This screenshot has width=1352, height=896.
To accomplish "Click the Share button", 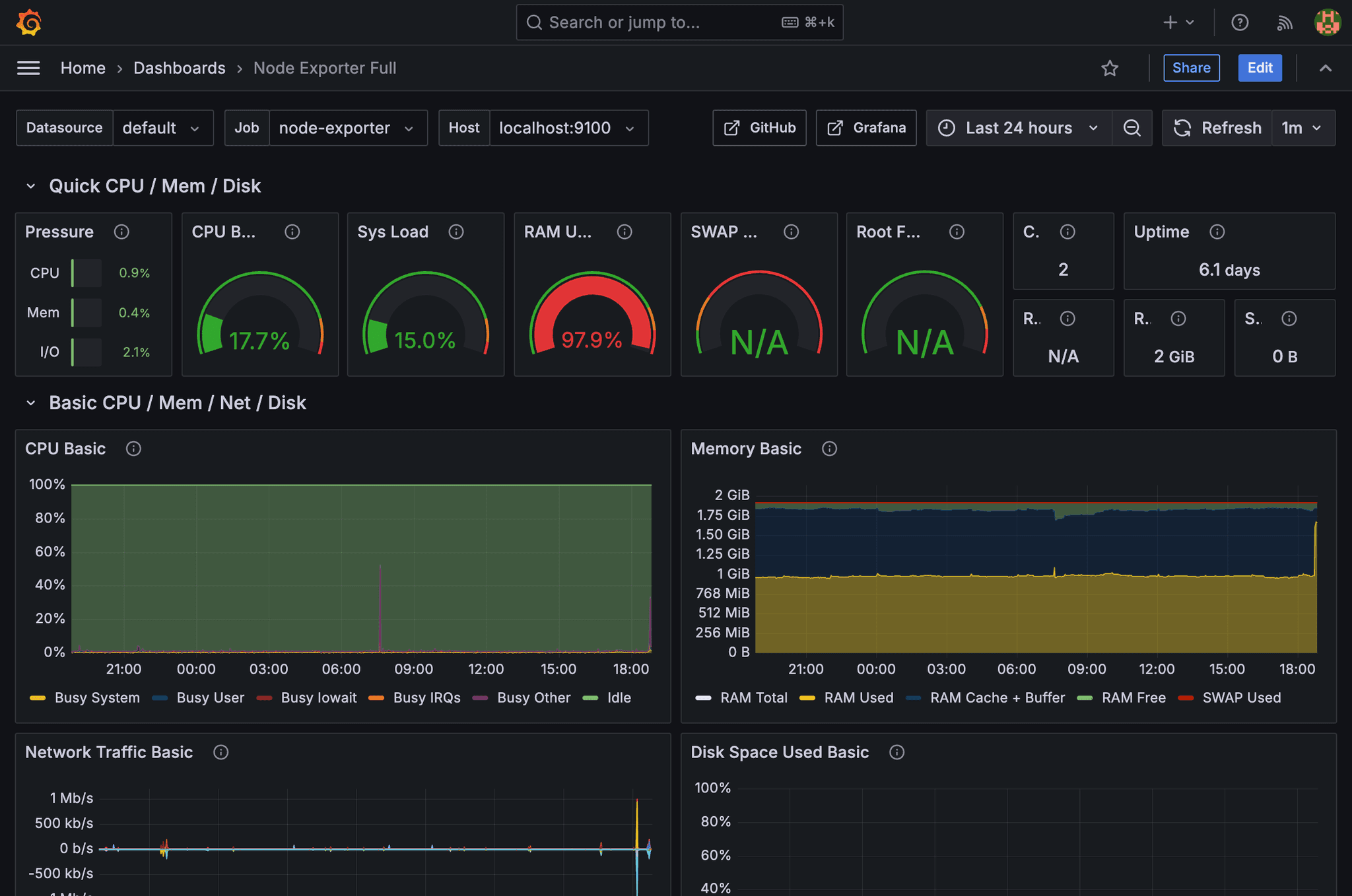I will (1191, 67).
